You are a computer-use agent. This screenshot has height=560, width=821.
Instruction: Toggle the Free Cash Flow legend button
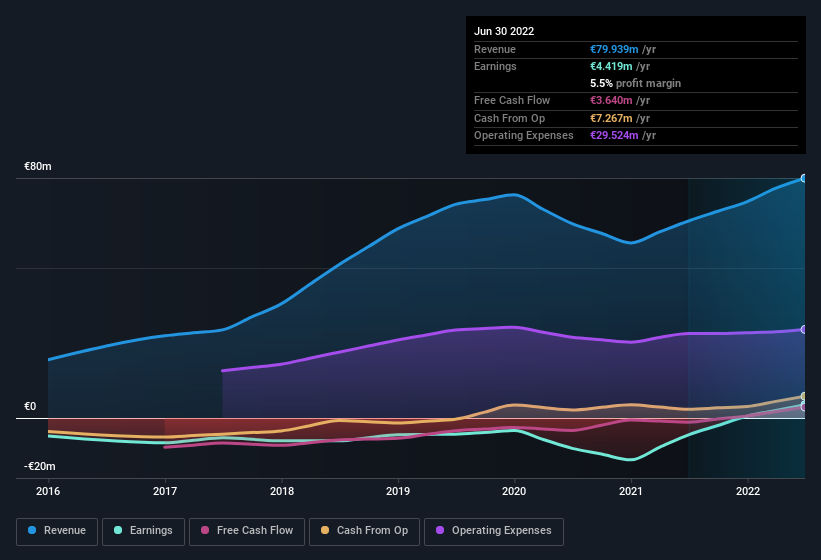click(x=247, y=531)
